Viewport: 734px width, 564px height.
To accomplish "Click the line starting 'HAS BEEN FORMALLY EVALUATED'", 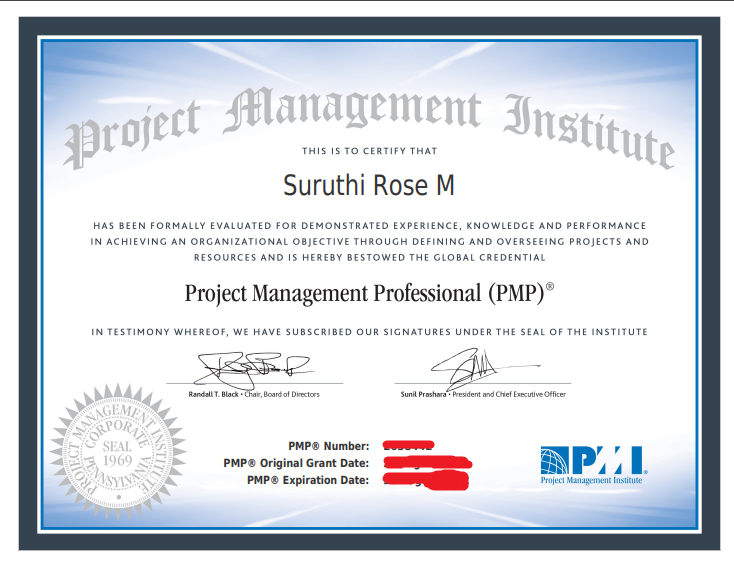I will (x=369, y=226).
